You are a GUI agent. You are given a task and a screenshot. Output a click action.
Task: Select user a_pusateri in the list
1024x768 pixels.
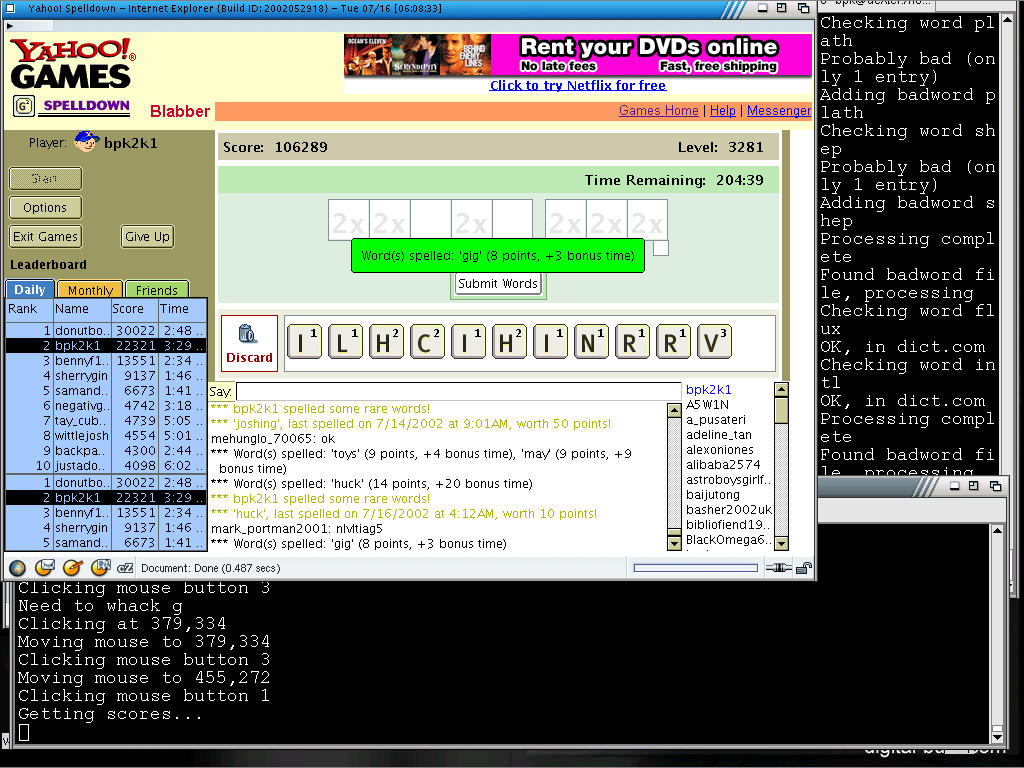716,420
